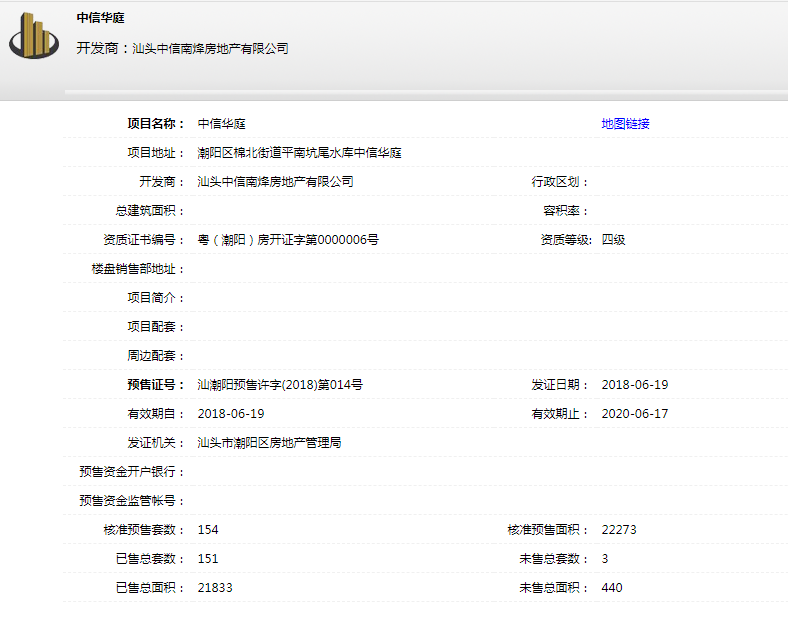The width and height of the screenshot is (788, 621).
Task: Click the 有效期自 date value
Action: click(231, 414)
